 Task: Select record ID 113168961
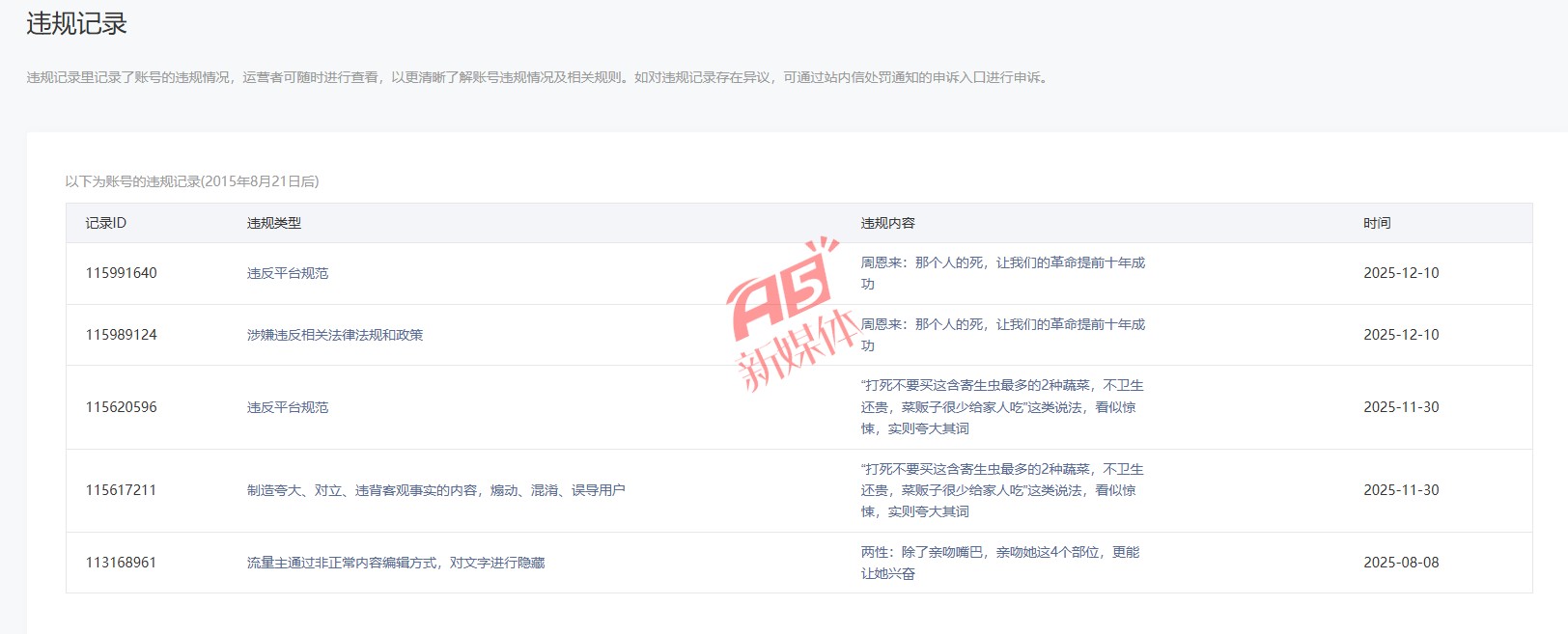pos(121,563)
